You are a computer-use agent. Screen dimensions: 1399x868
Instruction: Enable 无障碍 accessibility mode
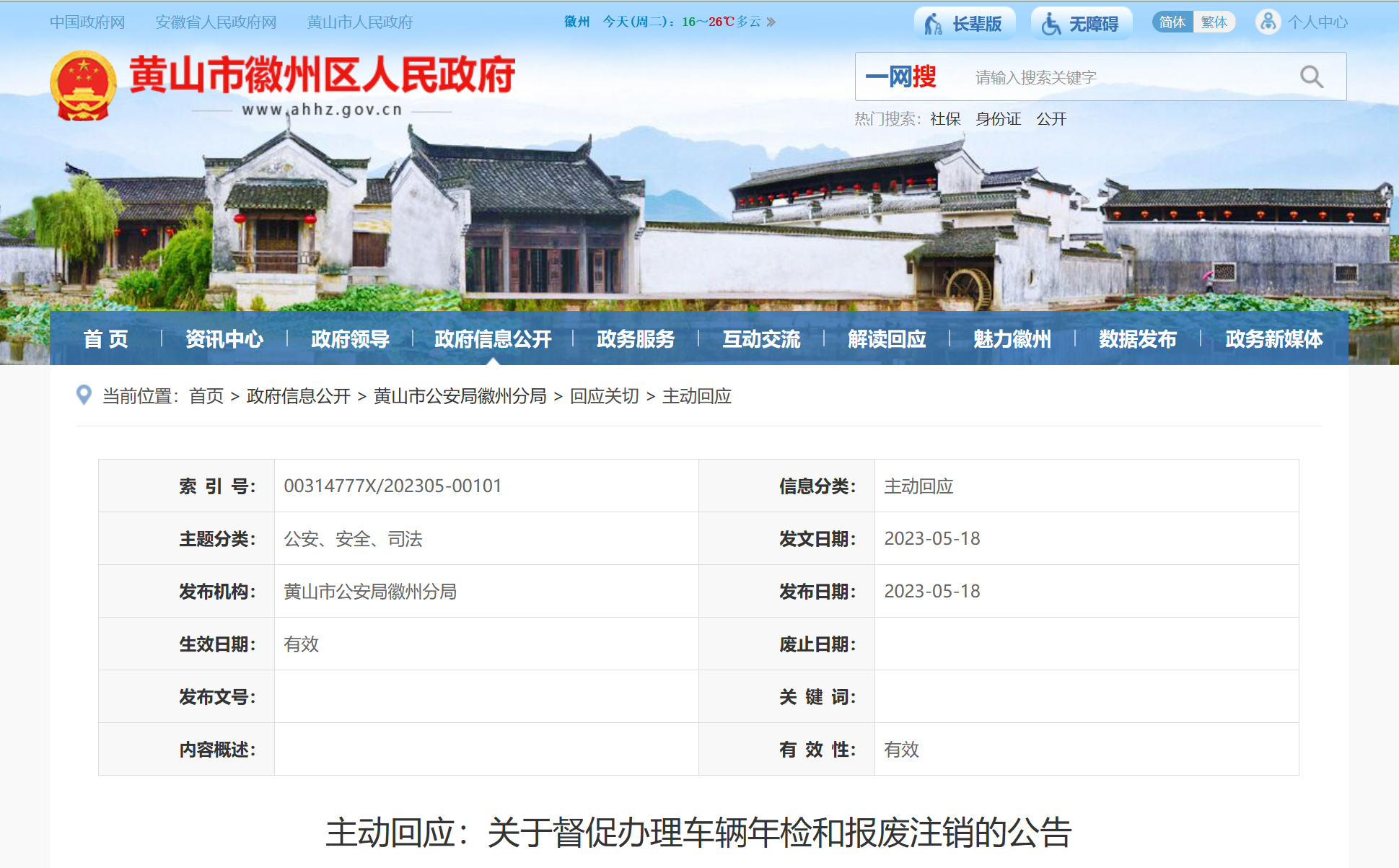click(1081, 23)
